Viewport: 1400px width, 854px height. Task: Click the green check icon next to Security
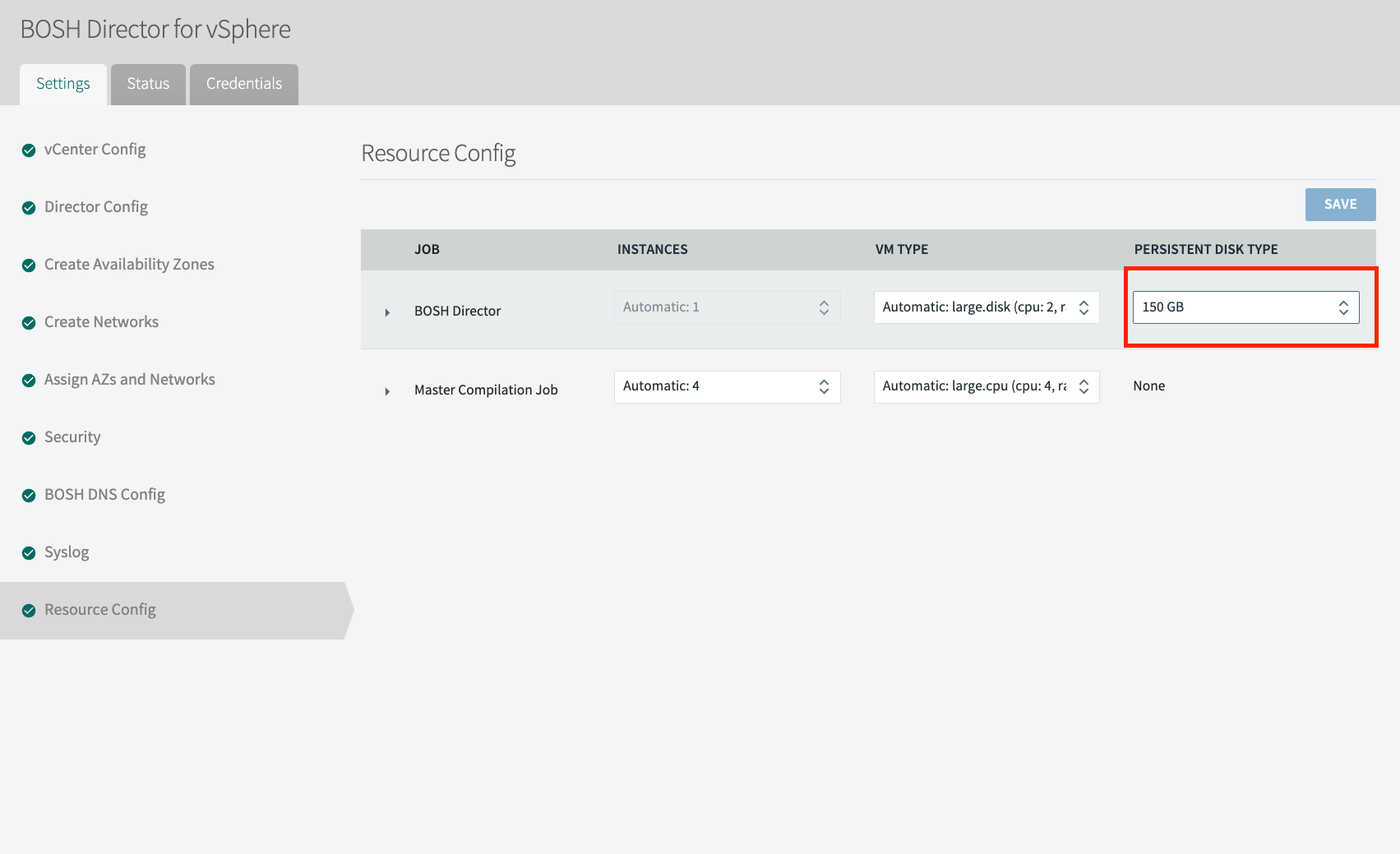tap(29, 438)
